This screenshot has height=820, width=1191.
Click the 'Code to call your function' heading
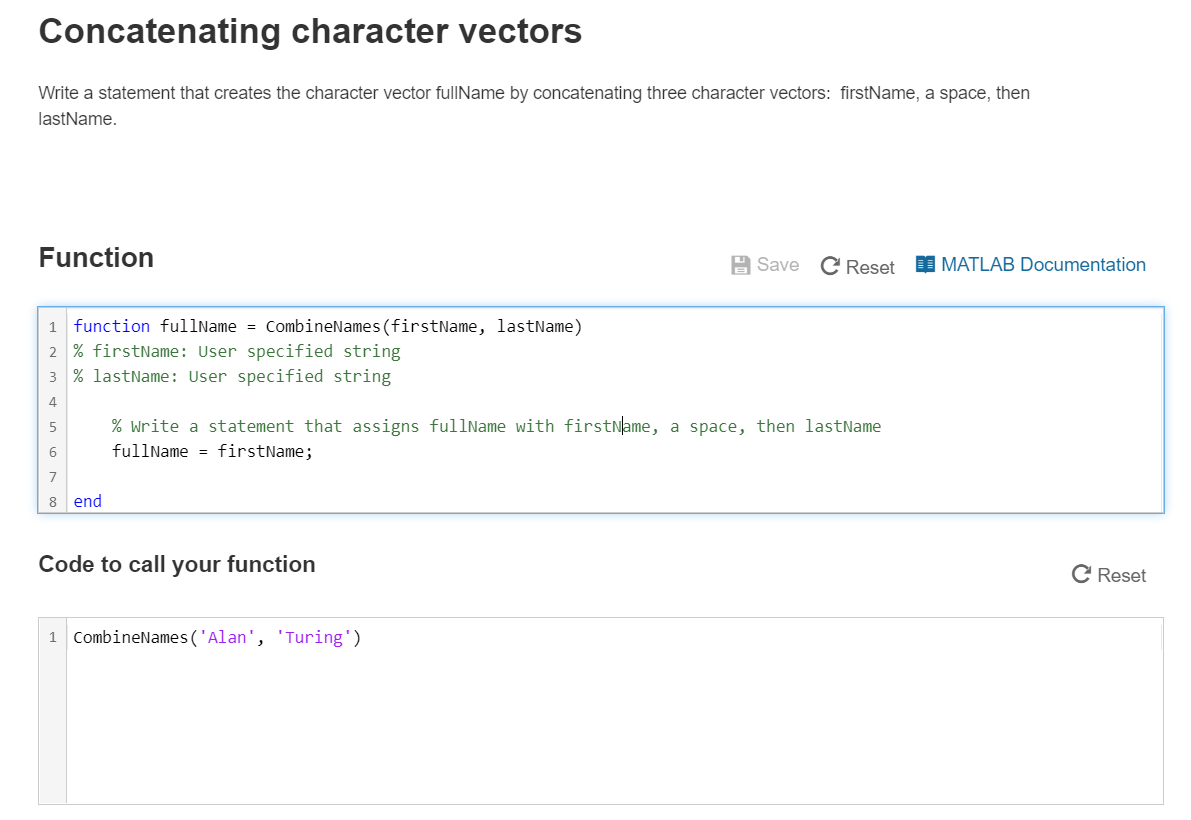177,565
